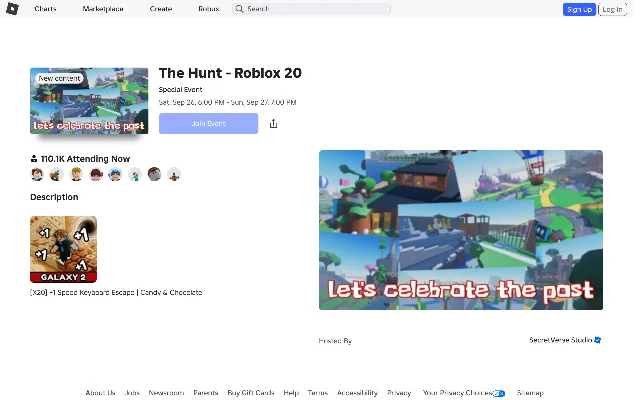Click the share event icon
This screenshot has height=400, width=640.
coord(273,124)
